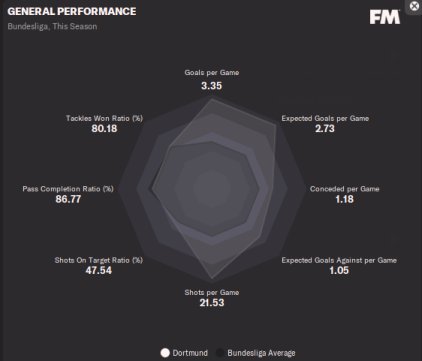Click the 86.77 pass completion value

(68, 199)
